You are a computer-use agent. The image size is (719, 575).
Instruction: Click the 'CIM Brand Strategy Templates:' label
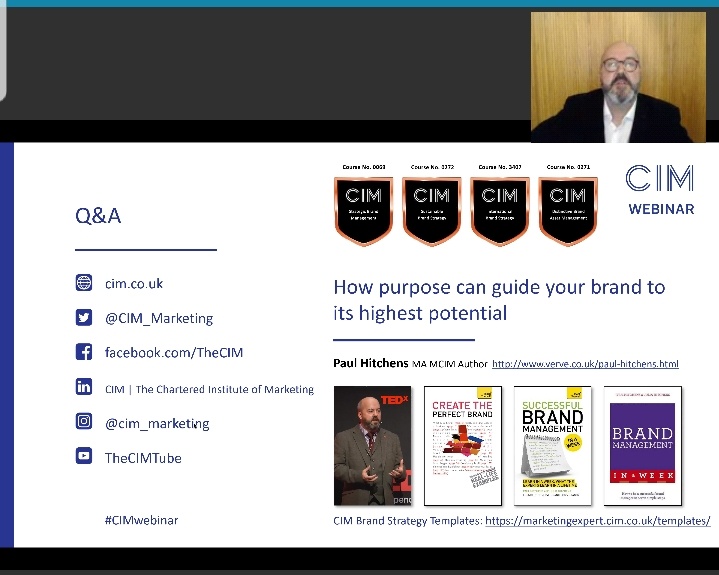pyautogui.click(x=408, y=521)
